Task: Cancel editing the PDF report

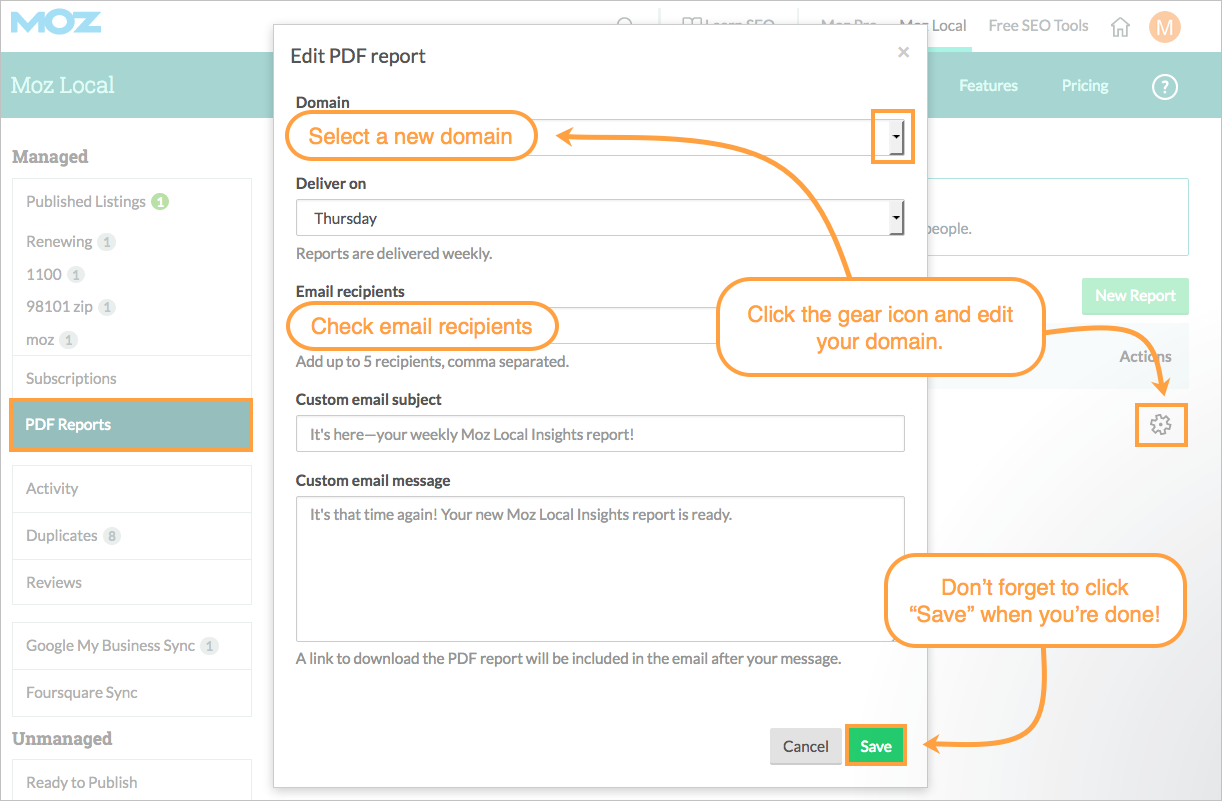Action: point(806,746)
